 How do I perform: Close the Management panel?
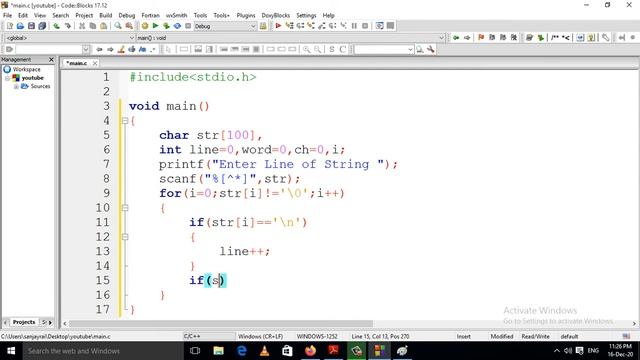pos(51,60)
